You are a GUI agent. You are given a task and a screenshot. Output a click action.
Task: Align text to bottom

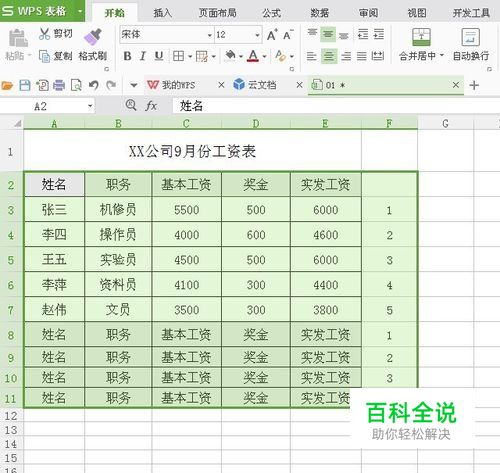(x=344, y=35)
